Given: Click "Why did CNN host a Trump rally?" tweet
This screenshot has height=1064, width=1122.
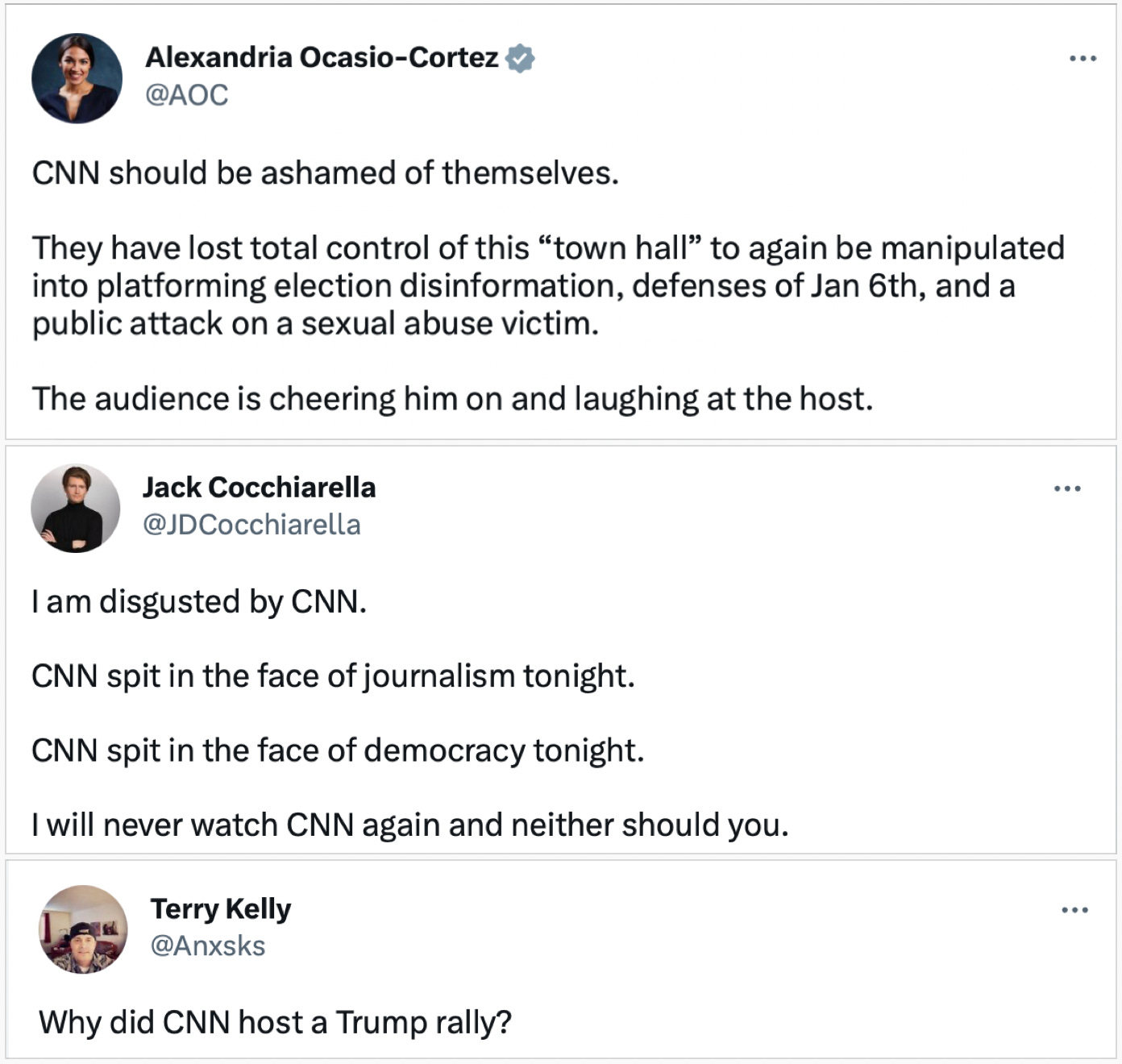Looking at the screenshot, I should click(x=275, y=1022).
